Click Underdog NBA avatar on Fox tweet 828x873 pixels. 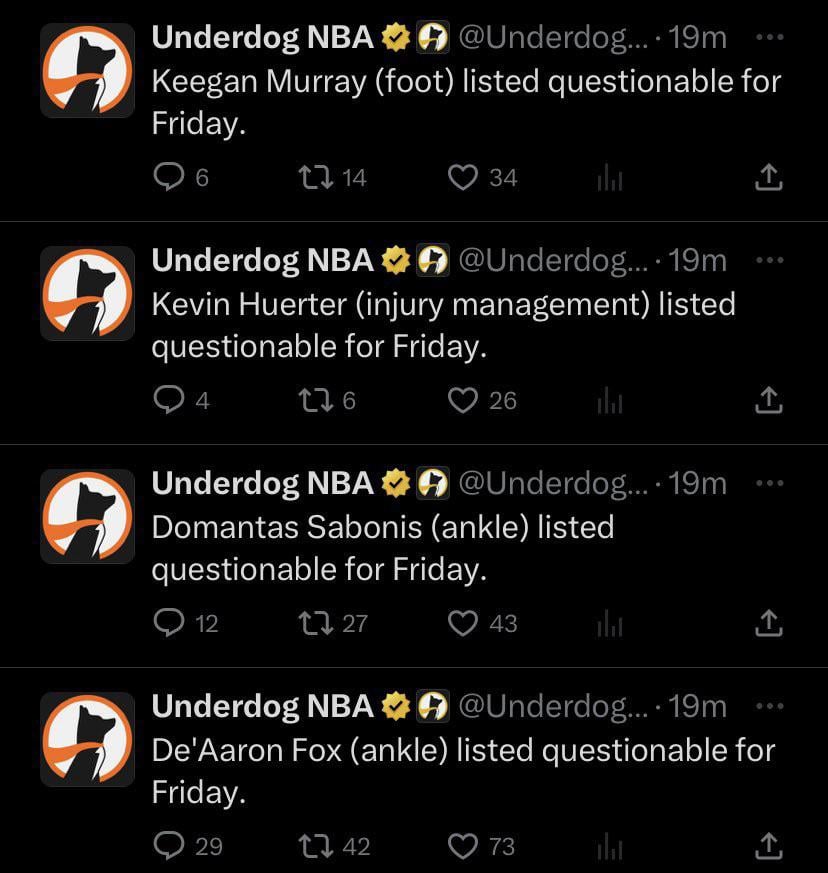88,739
